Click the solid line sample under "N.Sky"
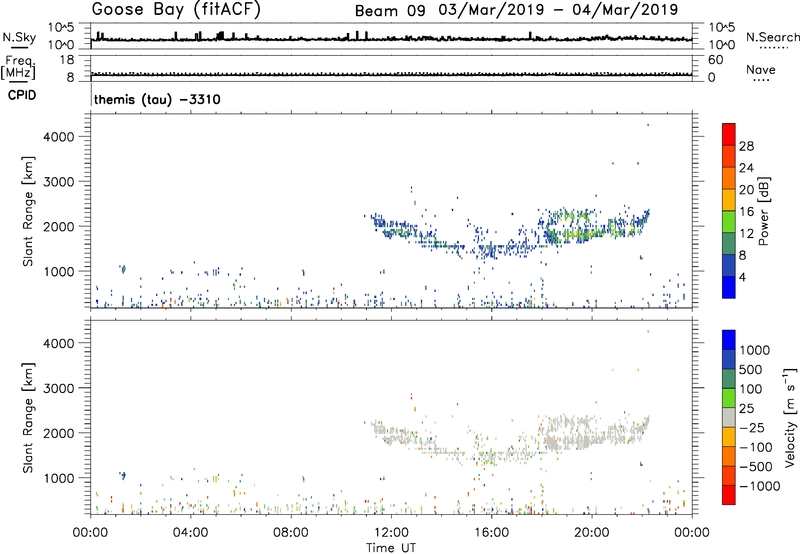Image resolution: width=800 pixels, height=554 pixels. click(19, 47)
